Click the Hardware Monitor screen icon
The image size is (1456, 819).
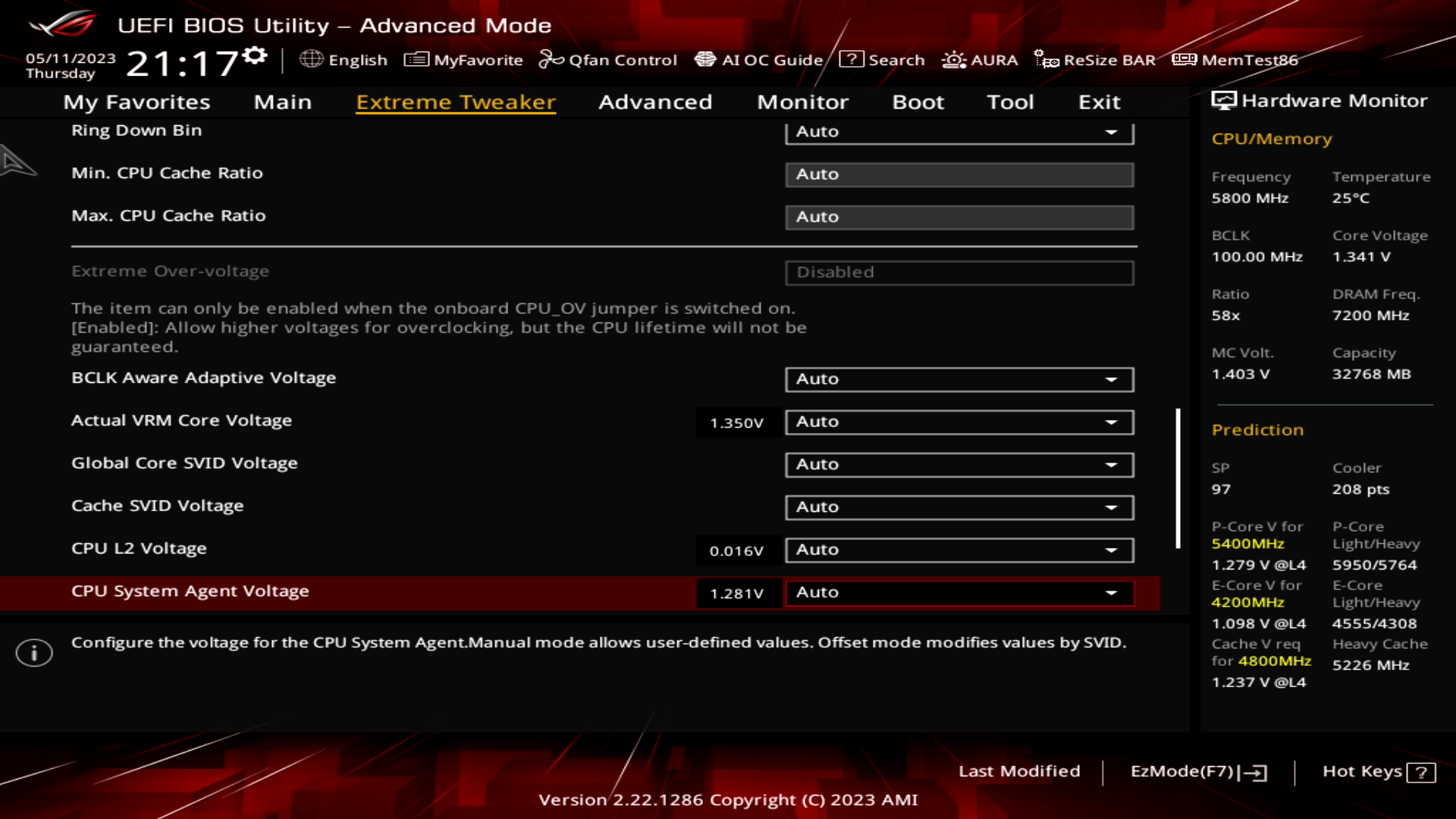pos(1223,100)
